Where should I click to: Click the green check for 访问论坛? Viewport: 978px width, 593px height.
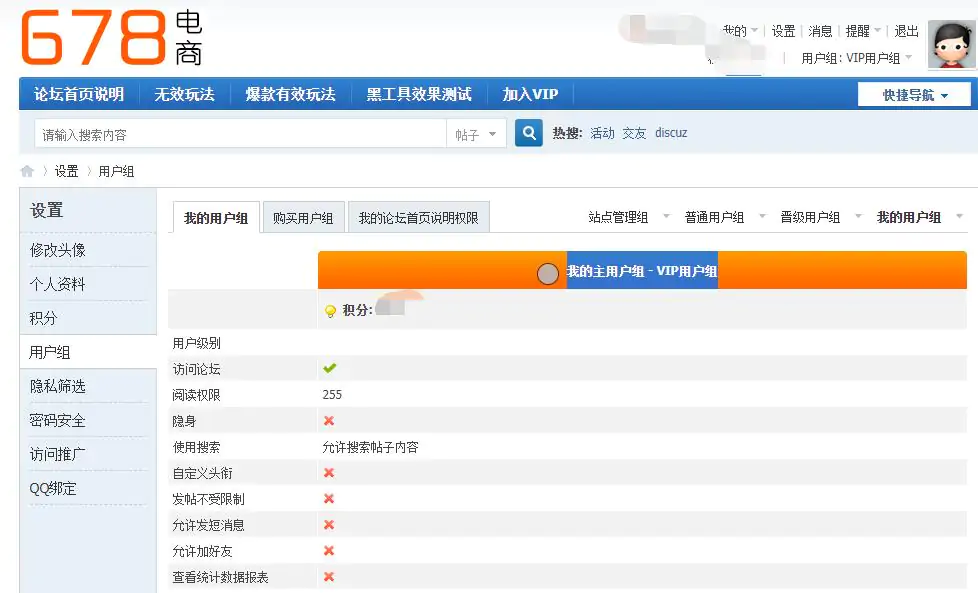329,368
